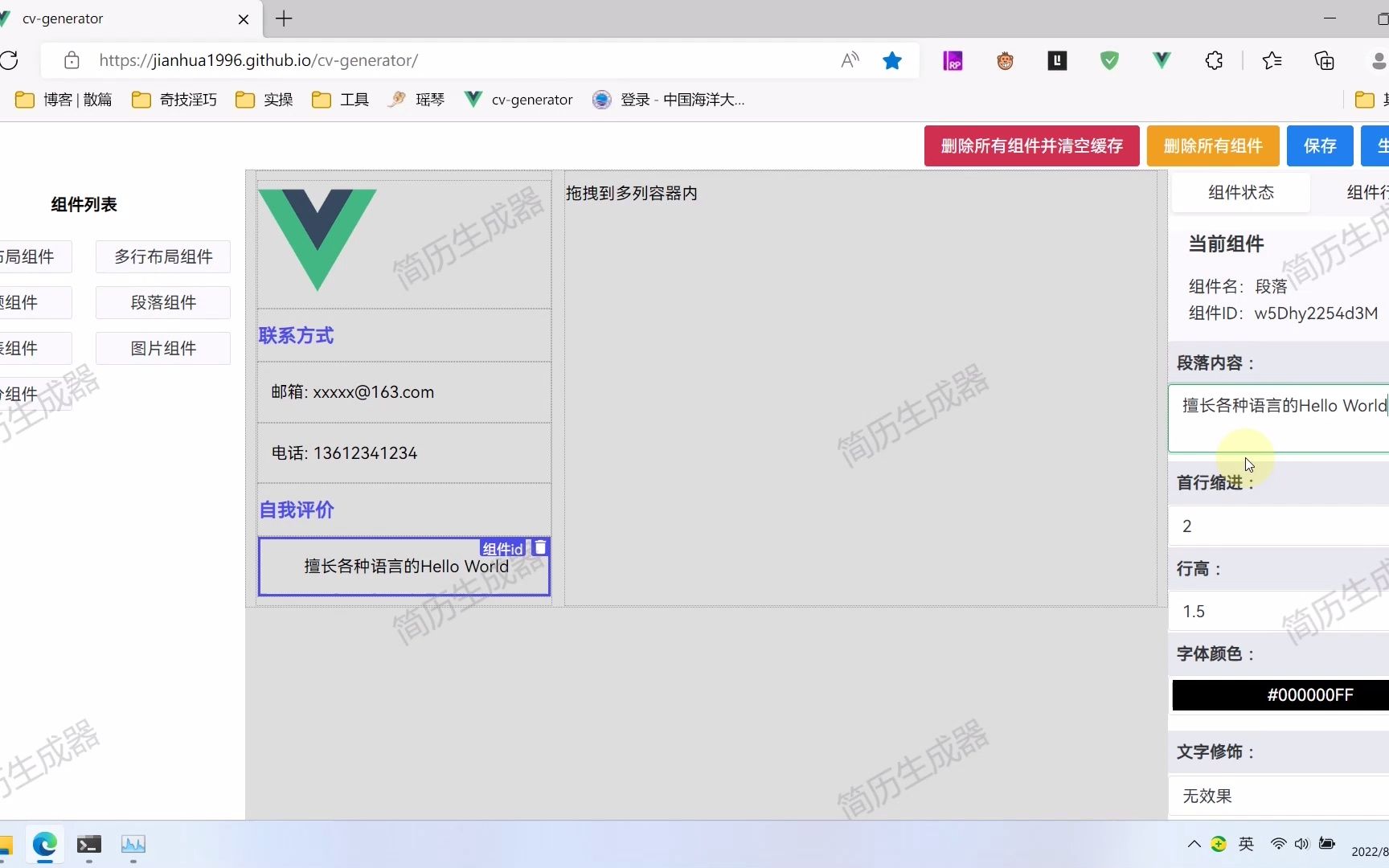
Task: Click the green security tray icon
Action: pyautogui.click(x=1219, y=844)
